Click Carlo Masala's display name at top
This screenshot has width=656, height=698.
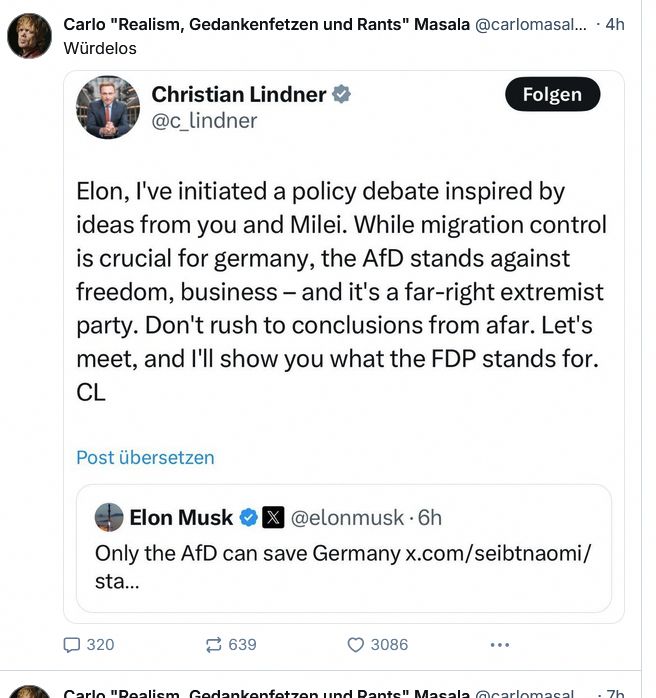pyautogui.click(x=266, y=24)
